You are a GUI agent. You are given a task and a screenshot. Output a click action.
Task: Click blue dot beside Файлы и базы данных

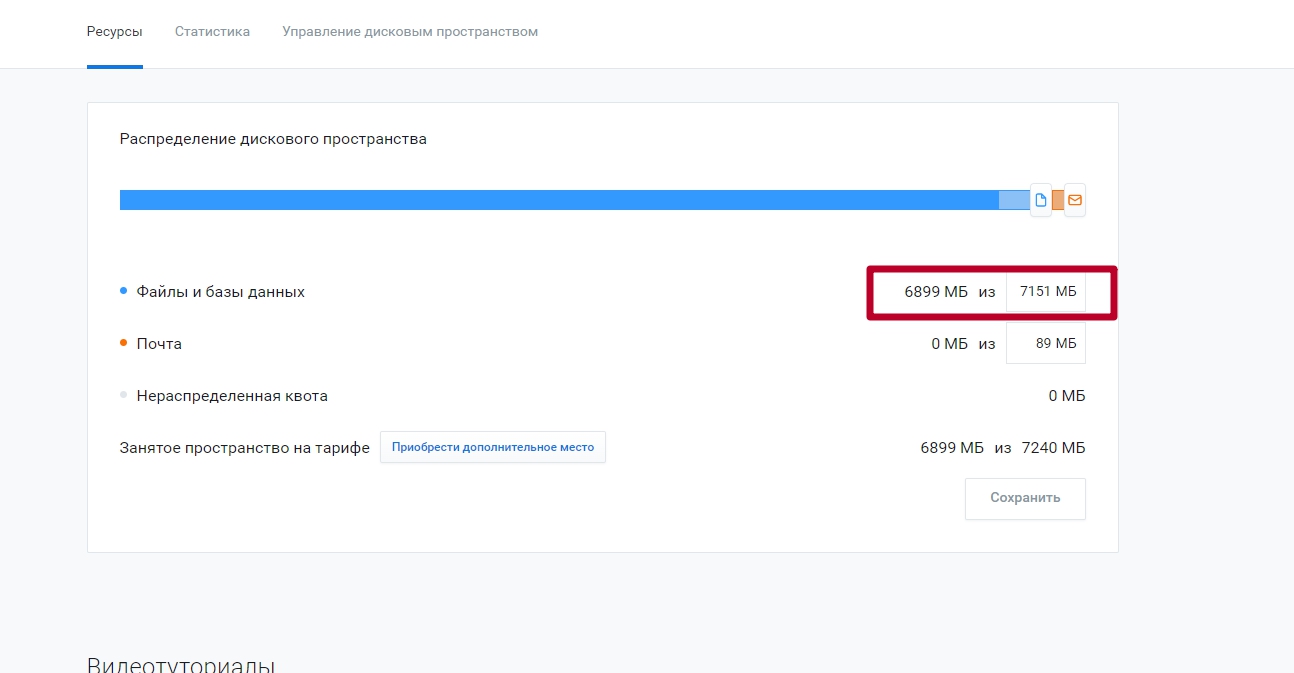coord(124,291)
